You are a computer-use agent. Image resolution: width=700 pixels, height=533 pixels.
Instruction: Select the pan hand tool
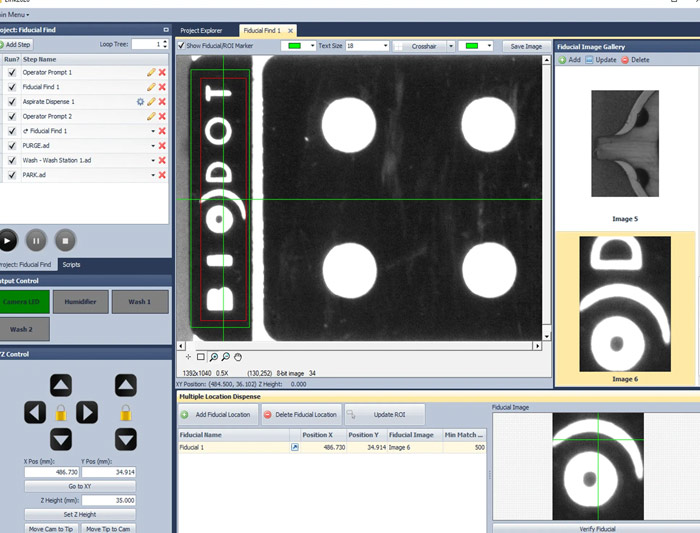[238, 357]
